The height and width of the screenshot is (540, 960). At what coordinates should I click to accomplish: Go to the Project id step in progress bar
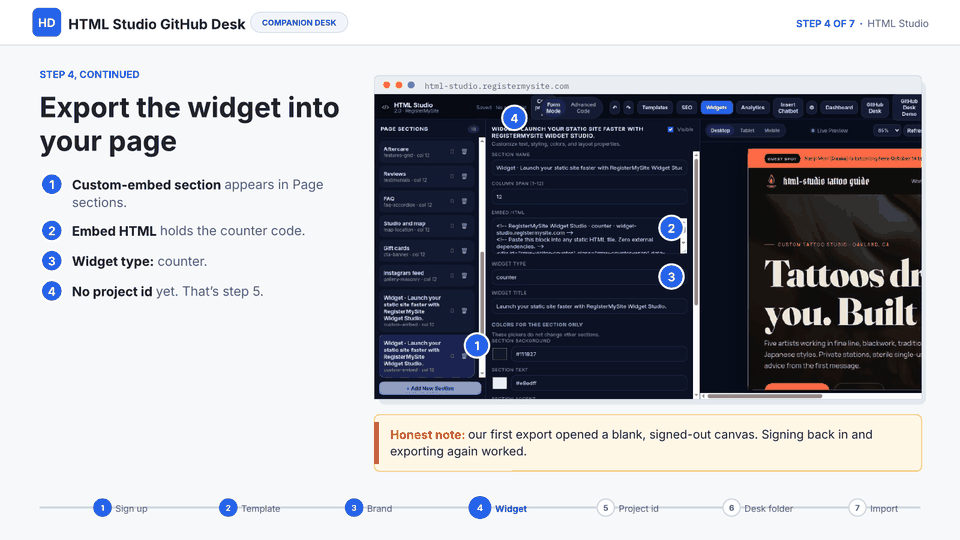click(628, 508)
